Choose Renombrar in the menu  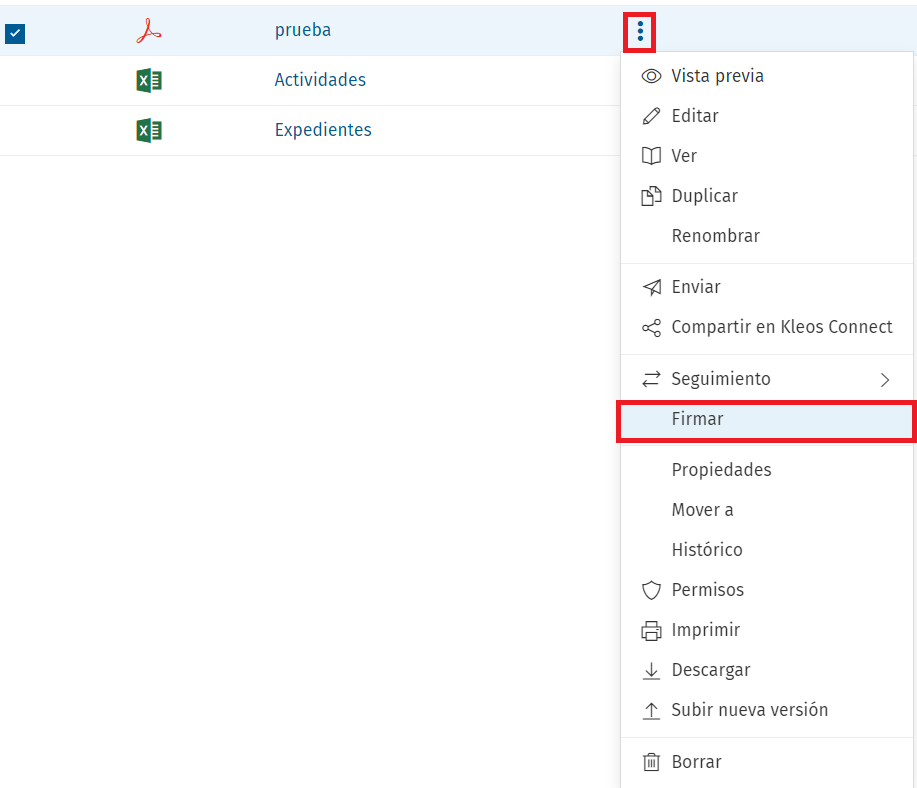pos(715,236)
